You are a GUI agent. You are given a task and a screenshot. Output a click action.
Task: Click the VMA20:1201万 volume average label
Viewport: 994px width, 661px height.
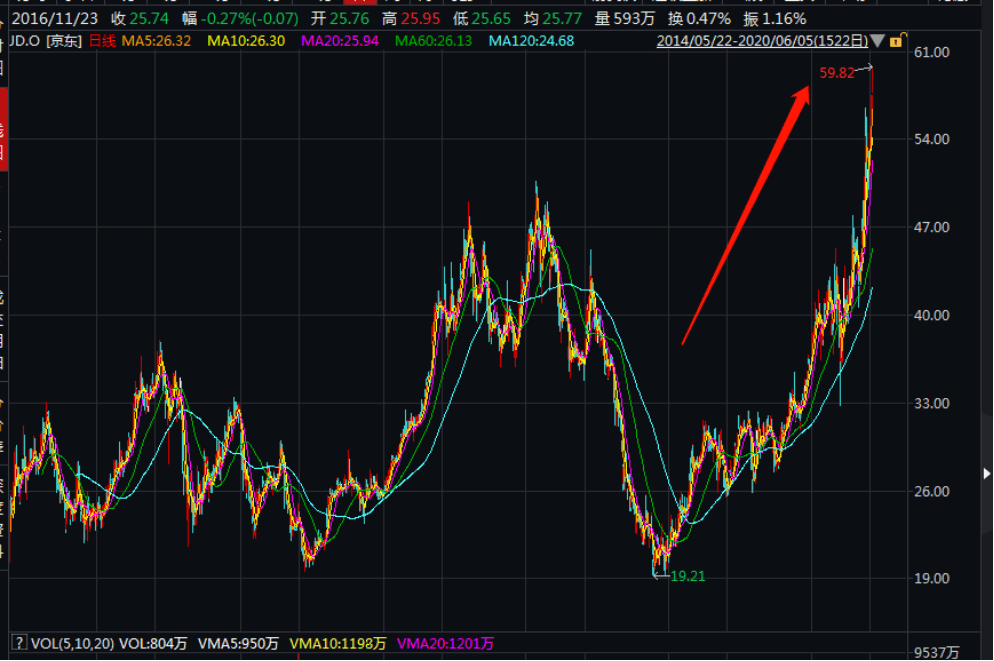pyautogui.click(x=445, y=643)
